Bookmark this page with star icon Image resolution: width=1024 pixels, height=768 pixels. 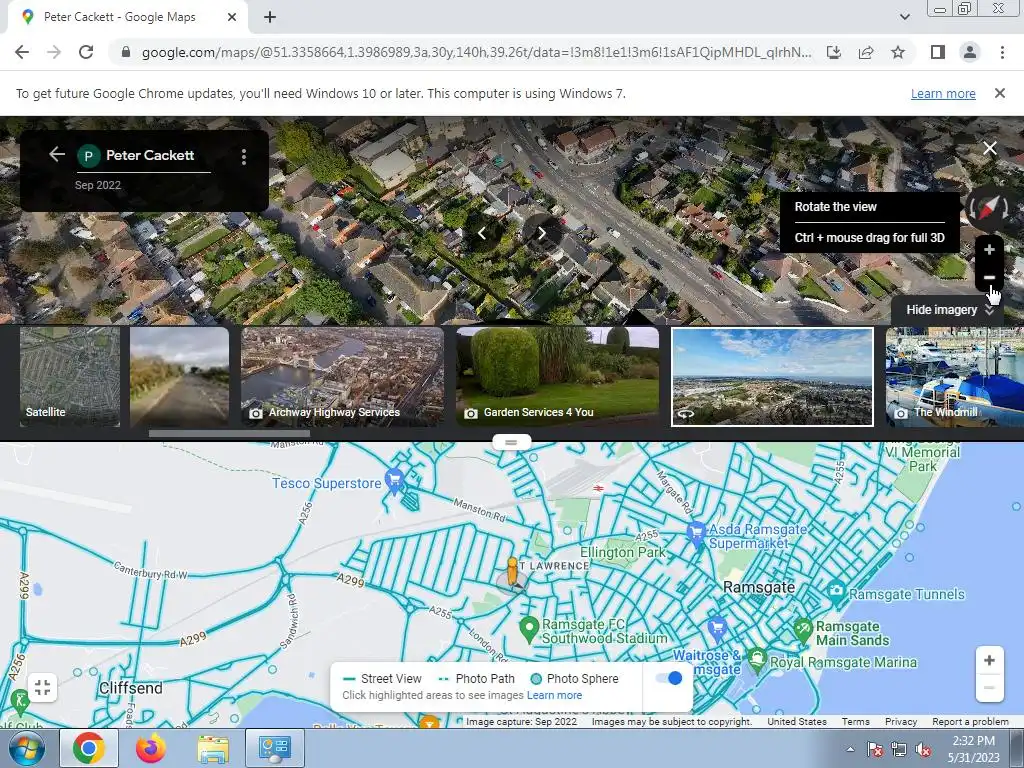pos(898,52)
